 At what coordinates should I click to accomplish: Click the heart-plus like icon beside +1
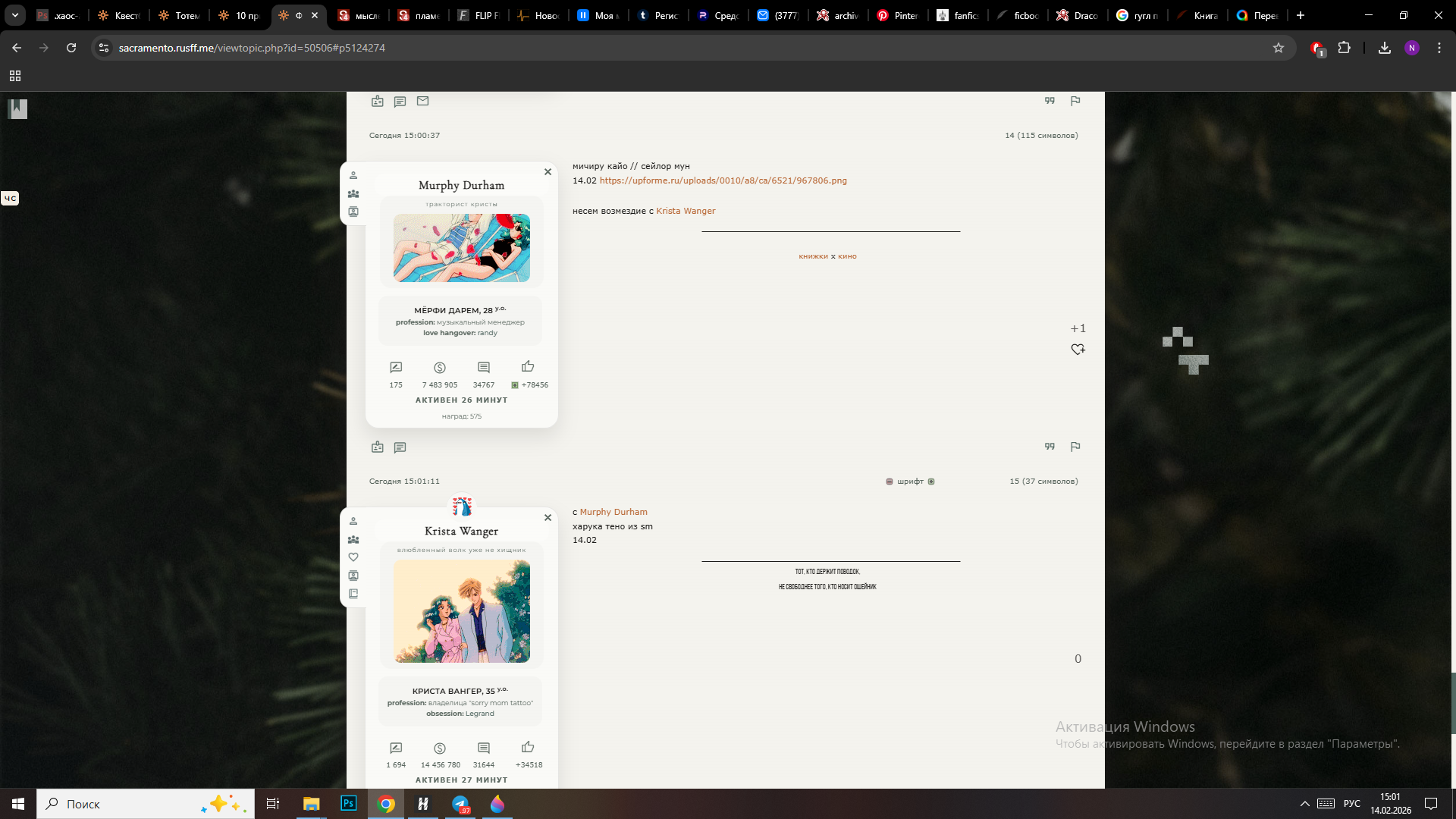click(x=1078, y=350)
